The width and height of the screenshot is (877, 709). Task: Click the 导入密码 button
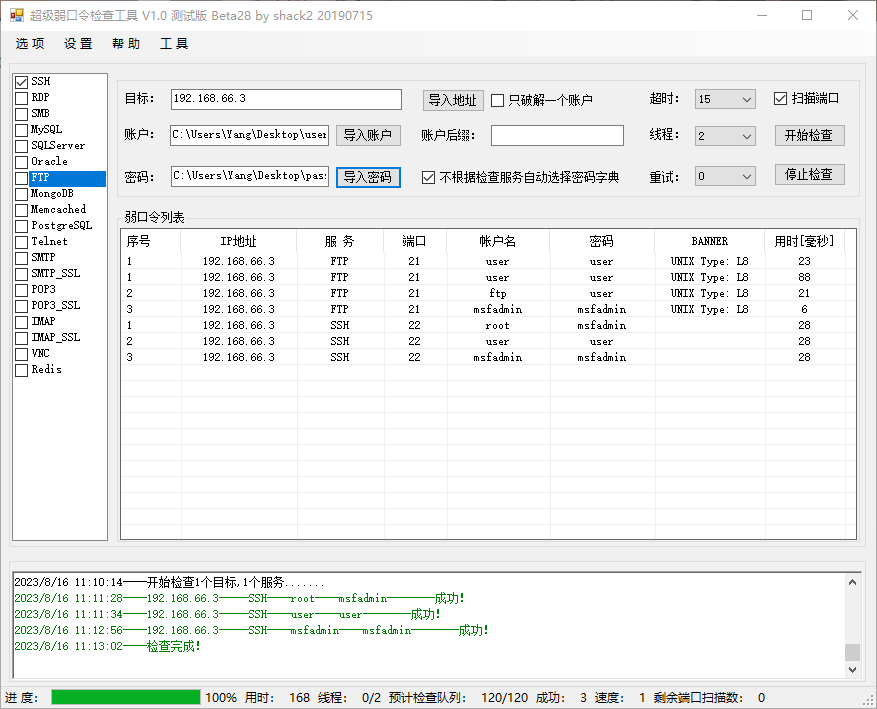(x=368, y=177)
